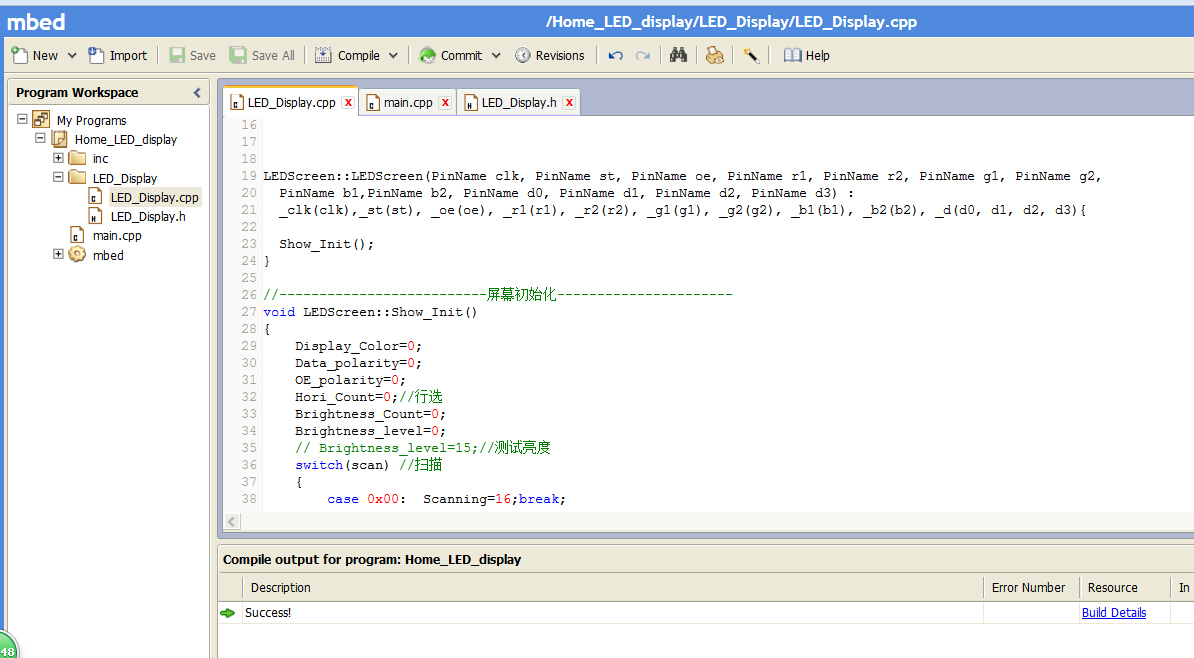Image resolution: width=1194 pixels, height=658 pixels.
Task: Click the Save All toolbar button
Action: point(263,56)
